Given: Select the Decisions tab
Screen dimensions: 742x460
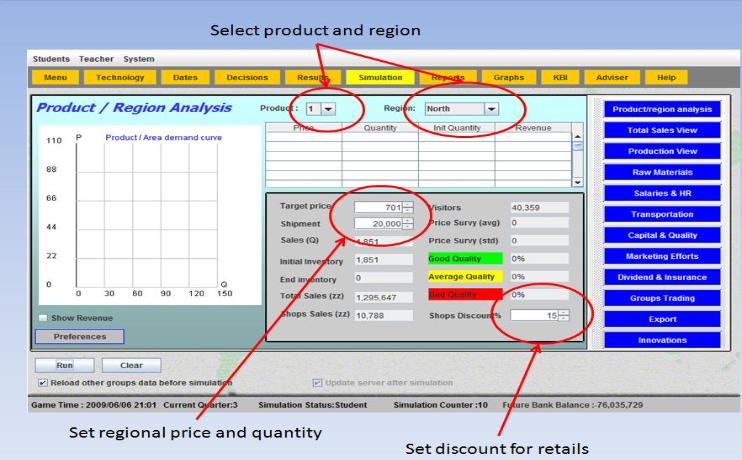Looking at the screenshot, I should [x=249, y=77].
